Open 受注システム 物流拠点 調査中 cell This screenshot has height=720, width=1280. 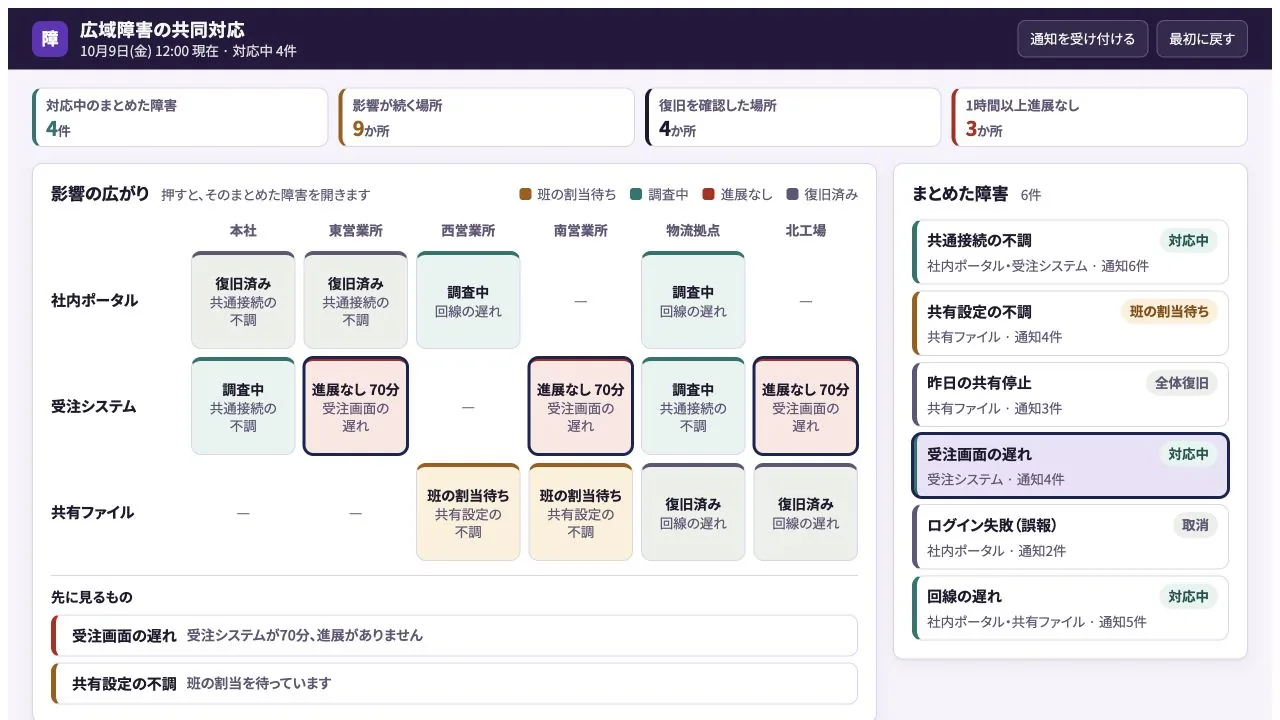tap(693, 406)
